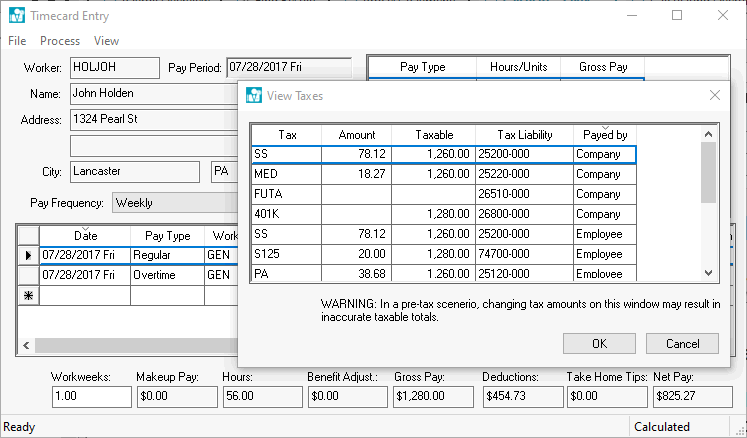This screenshot has height=438, width=747.
Task: Close the View Taxes dialog
Action: (714, 95)
